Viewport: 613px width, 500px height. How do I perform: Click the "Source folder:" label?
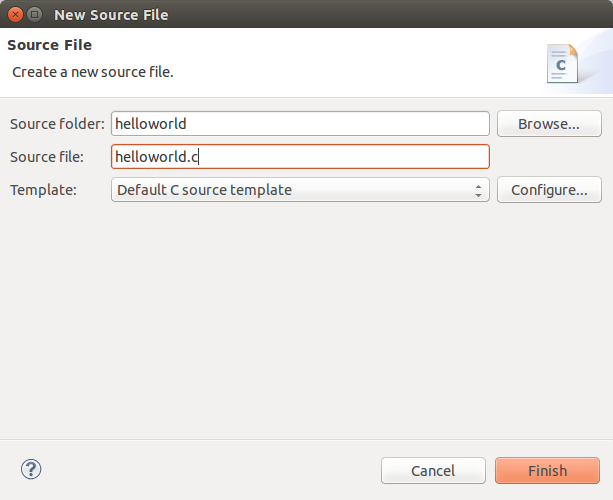[x=57, y=124]
